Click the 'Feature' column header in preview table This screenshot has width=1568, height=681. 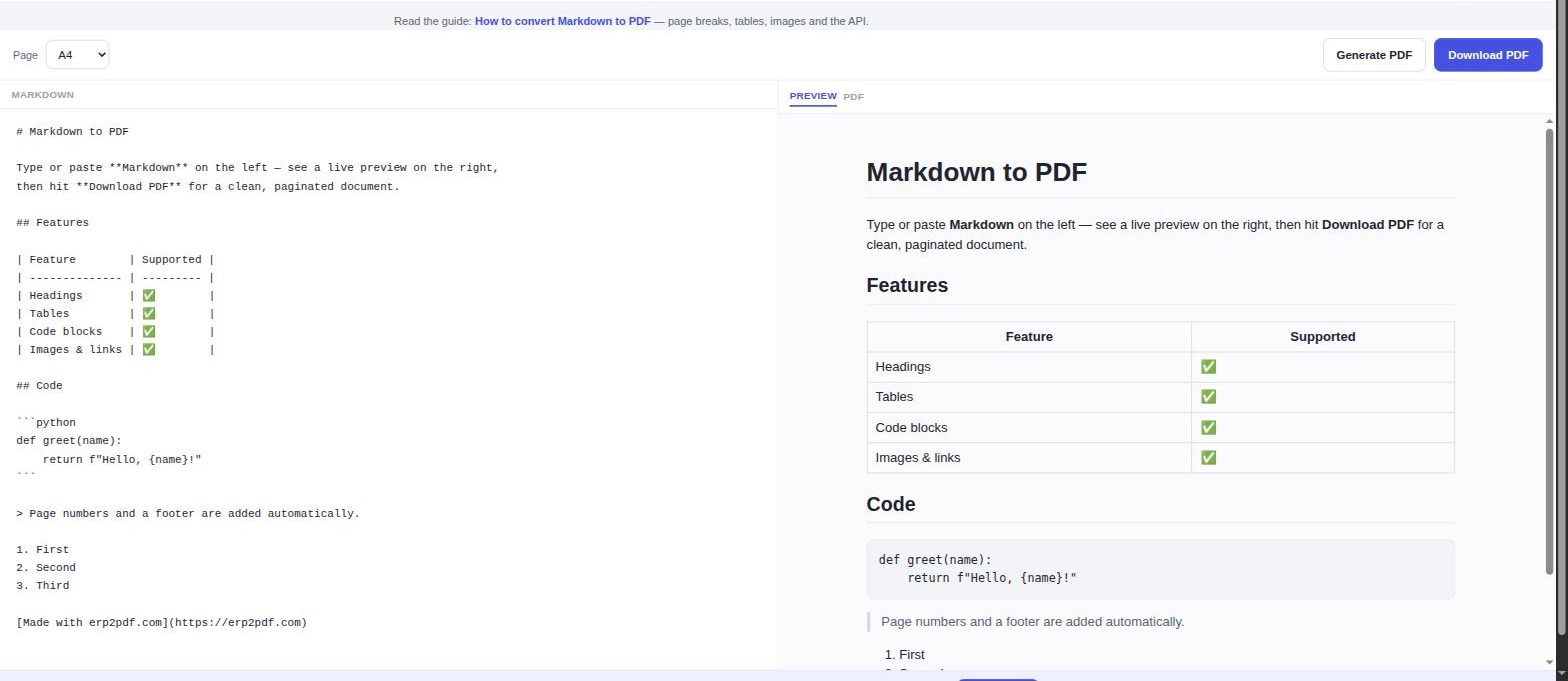click(1029, 337)
